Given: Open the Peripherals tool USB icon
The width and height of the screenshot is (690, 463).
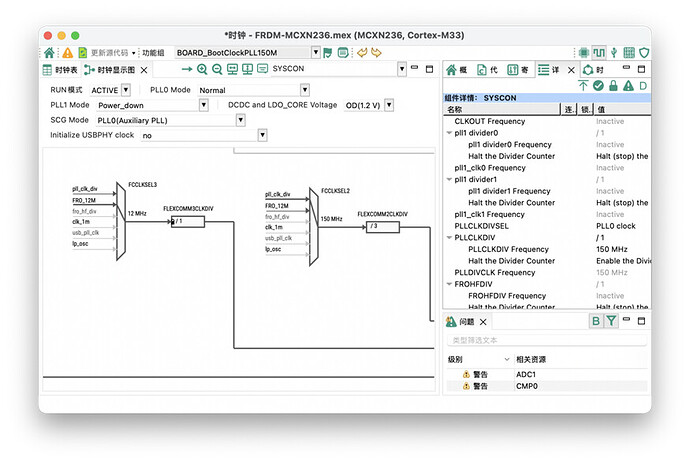Looking at the screenshot, I should [614, 53].
